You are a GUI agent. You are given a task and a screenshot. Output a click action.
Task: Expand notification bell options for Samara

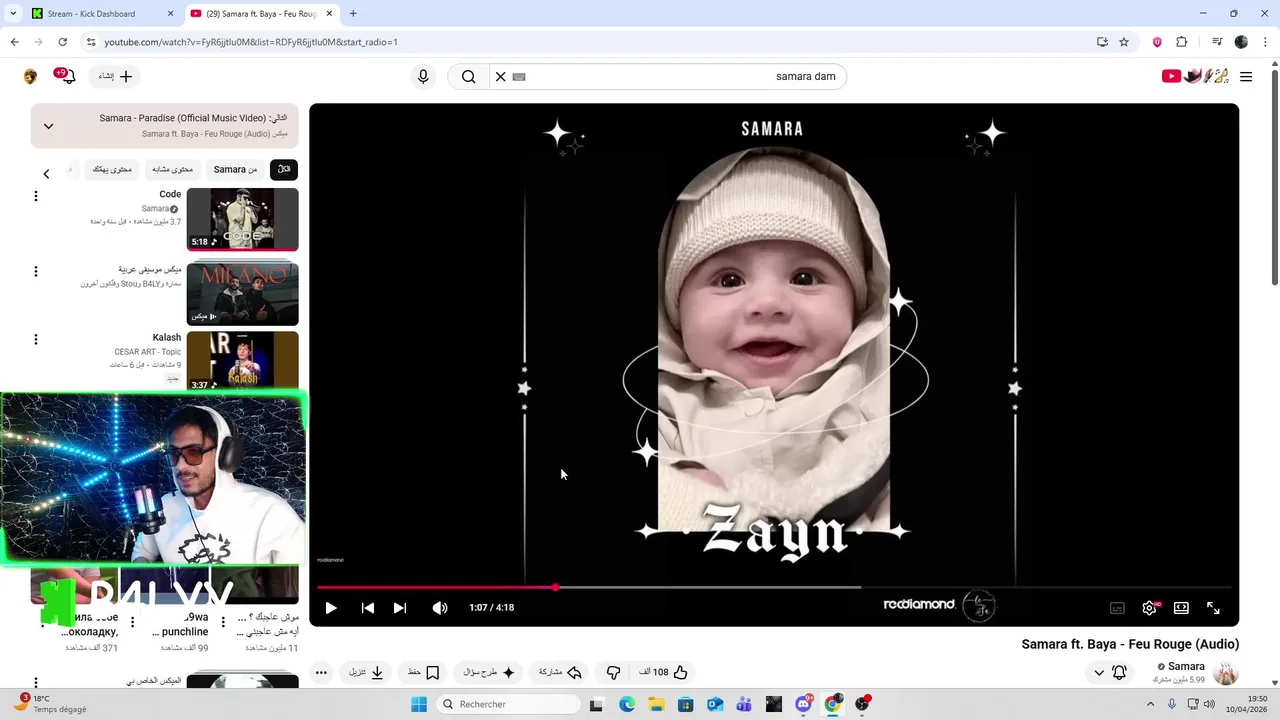point(1110,673)
